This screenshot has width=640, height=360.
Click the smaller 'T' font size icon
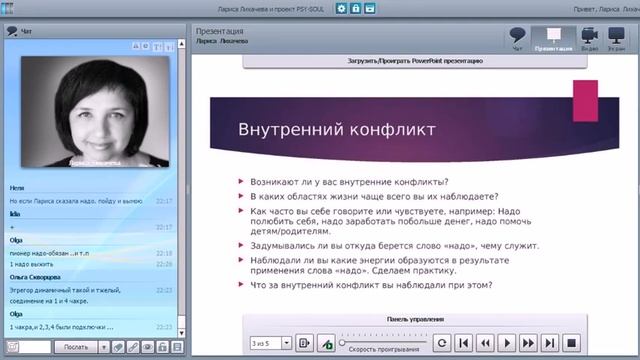[170, 47]
